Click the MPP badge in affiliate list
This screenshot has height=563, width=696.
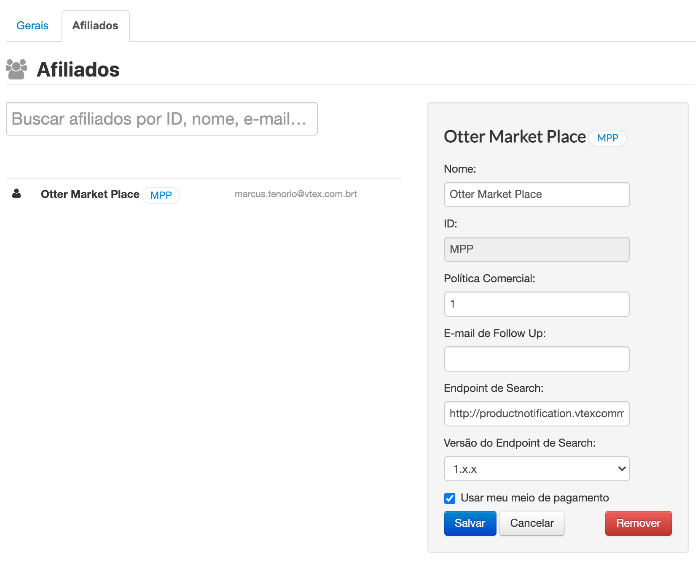pos(161,195)
